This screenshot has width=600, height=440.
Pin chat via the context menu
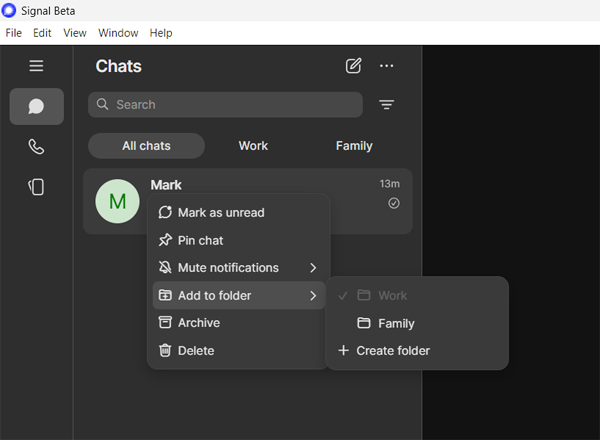coord(200,241)
